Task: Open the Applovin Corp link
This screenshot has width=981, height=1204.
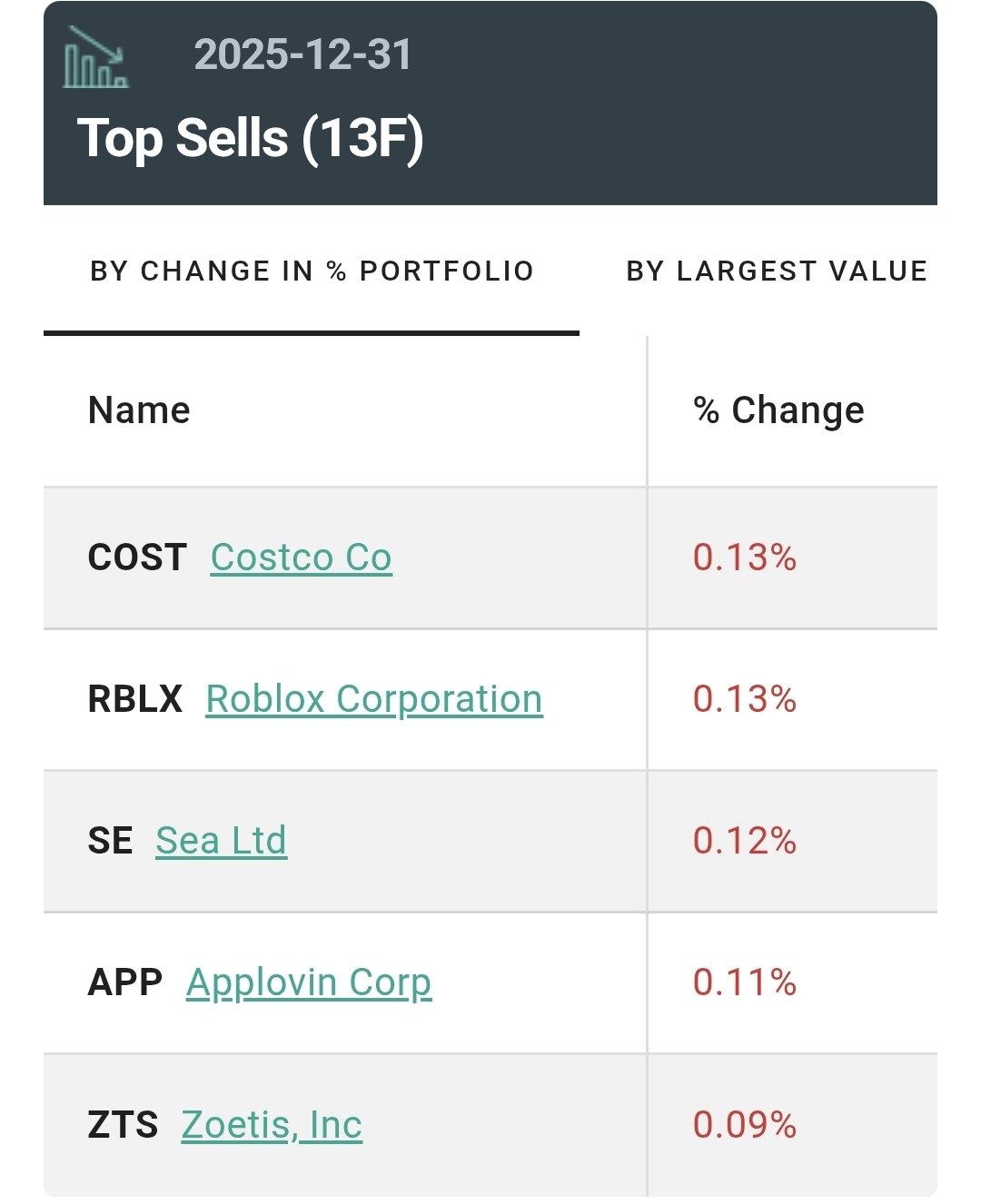Action: pos(309,982)
